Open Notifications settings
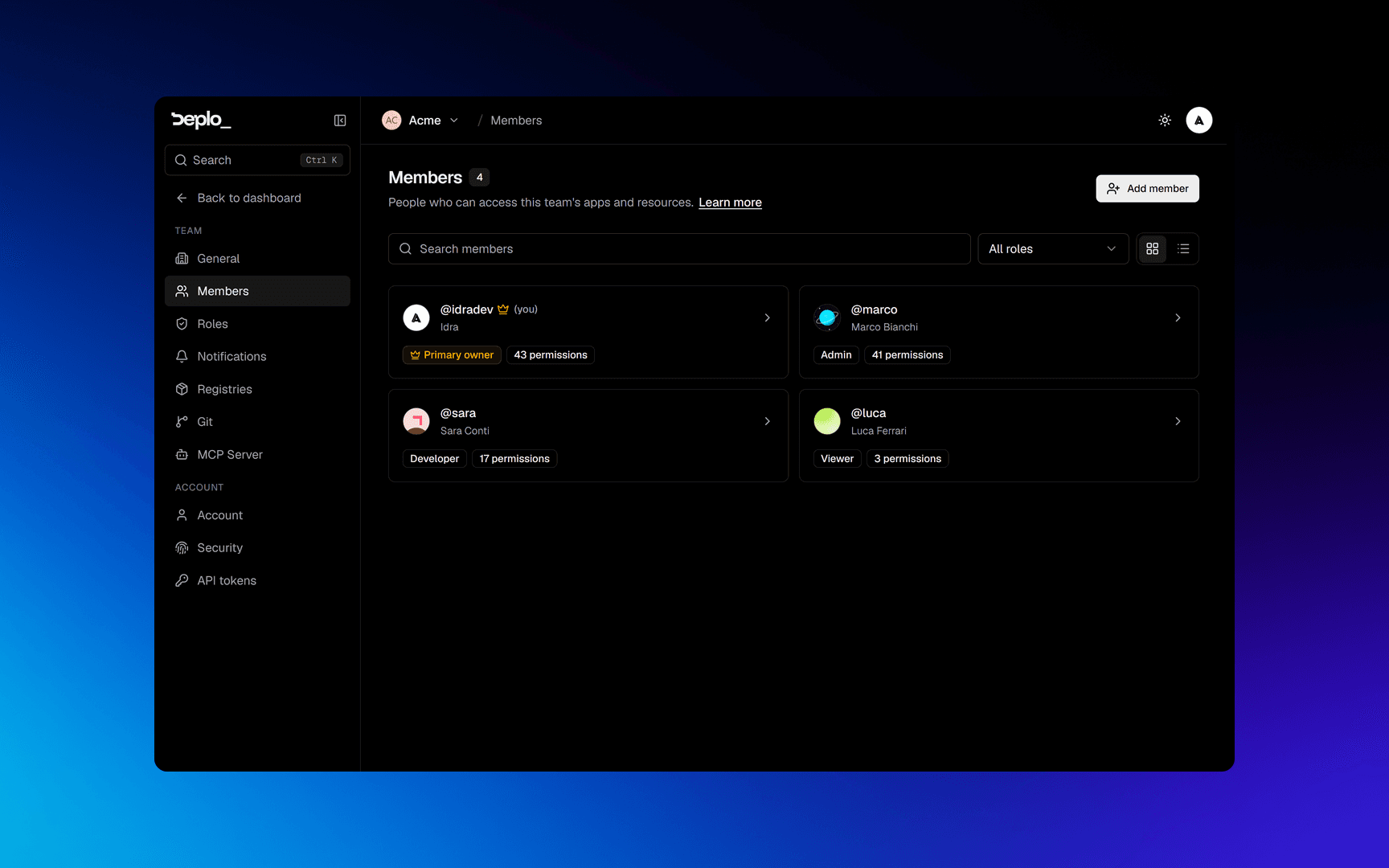Viewport: 1389px width, 868px height. pos(257,356)
